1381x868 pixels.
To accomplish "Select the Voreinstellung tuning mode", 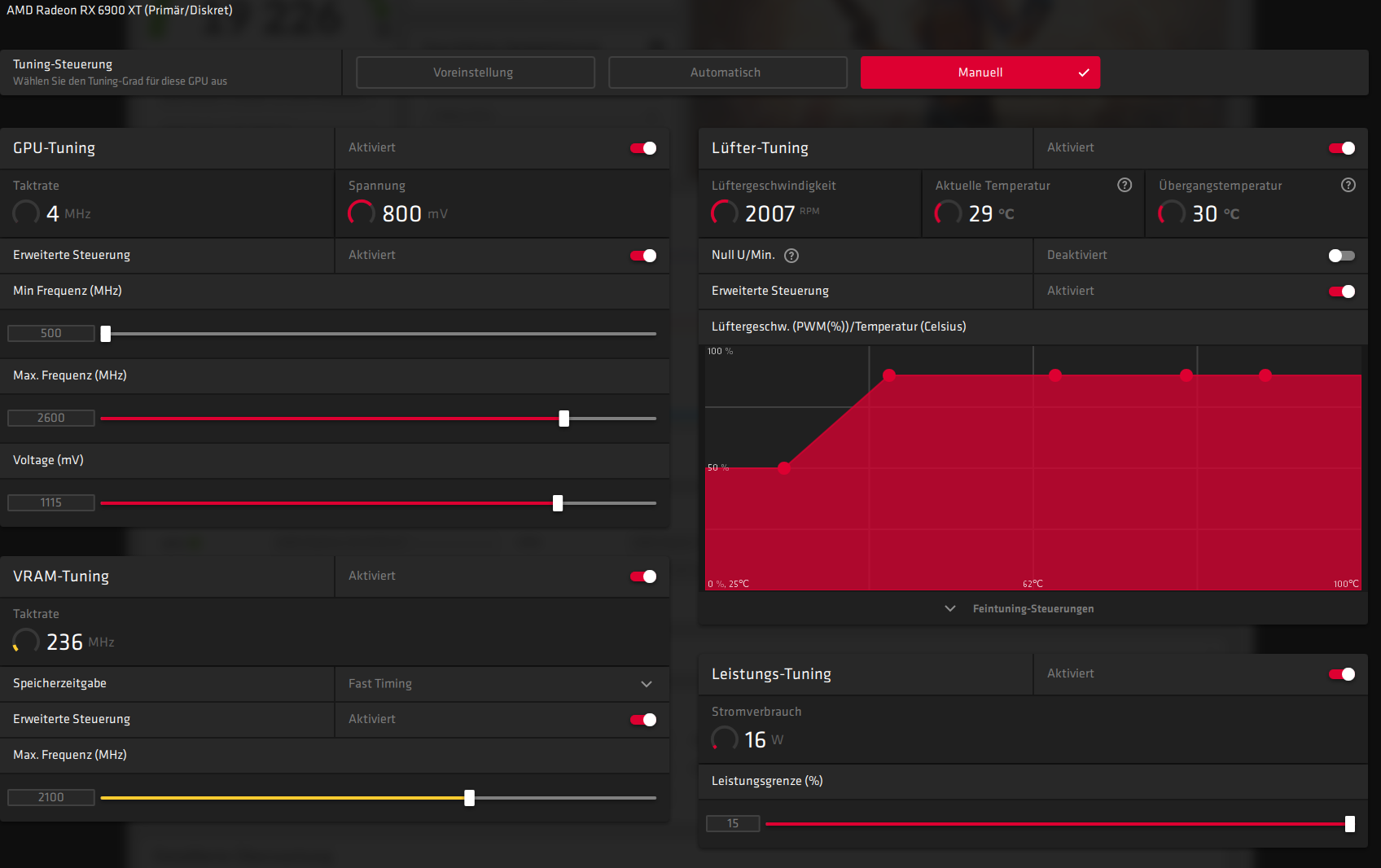I will 476,72.
